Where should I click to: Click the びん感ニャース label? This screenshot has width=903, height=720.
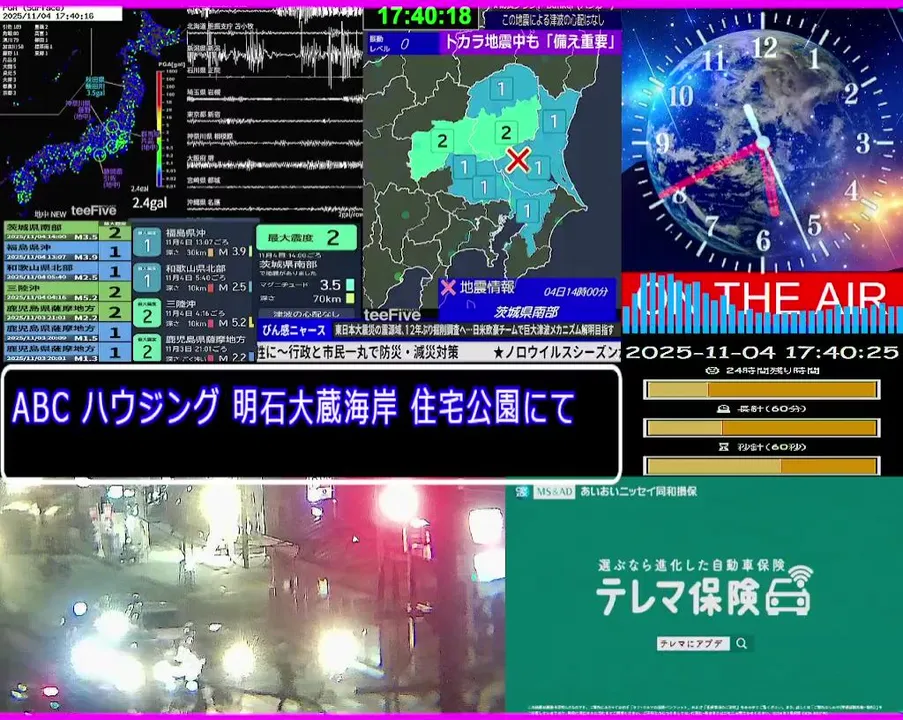pyautogui.click(x=294, y=330)
